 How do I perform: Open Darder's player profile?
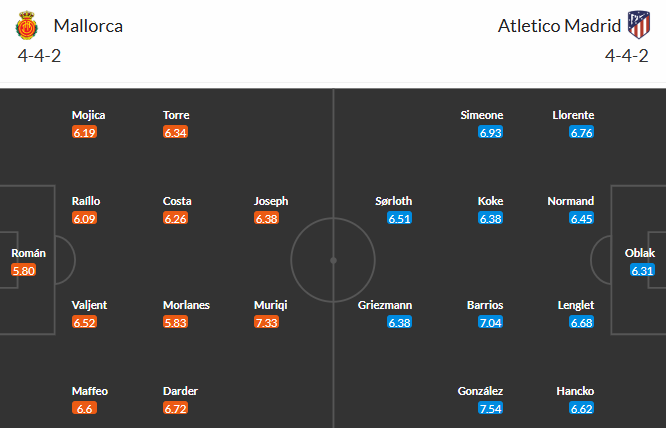click(x=176, y=391)
